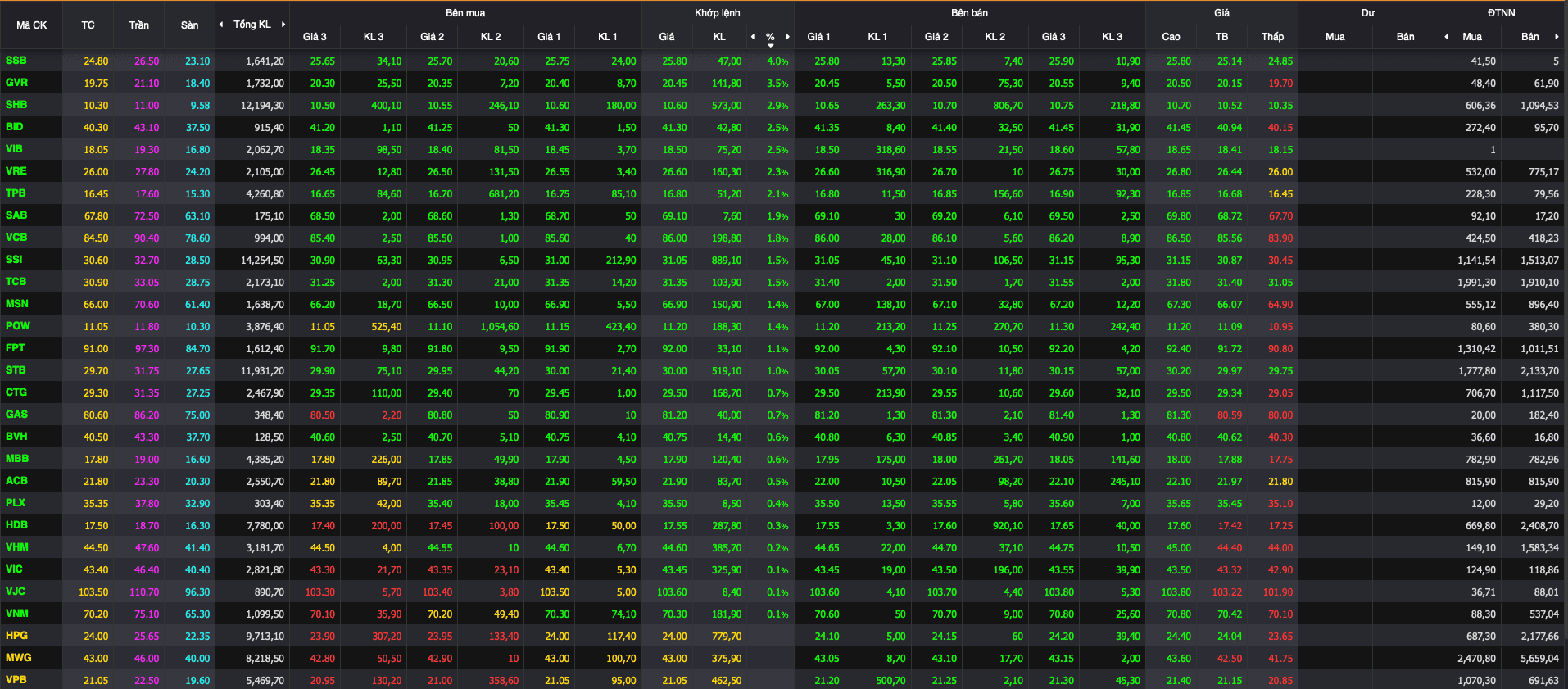
Task: Open stock symbol SSI
Action: click(14, 260)
